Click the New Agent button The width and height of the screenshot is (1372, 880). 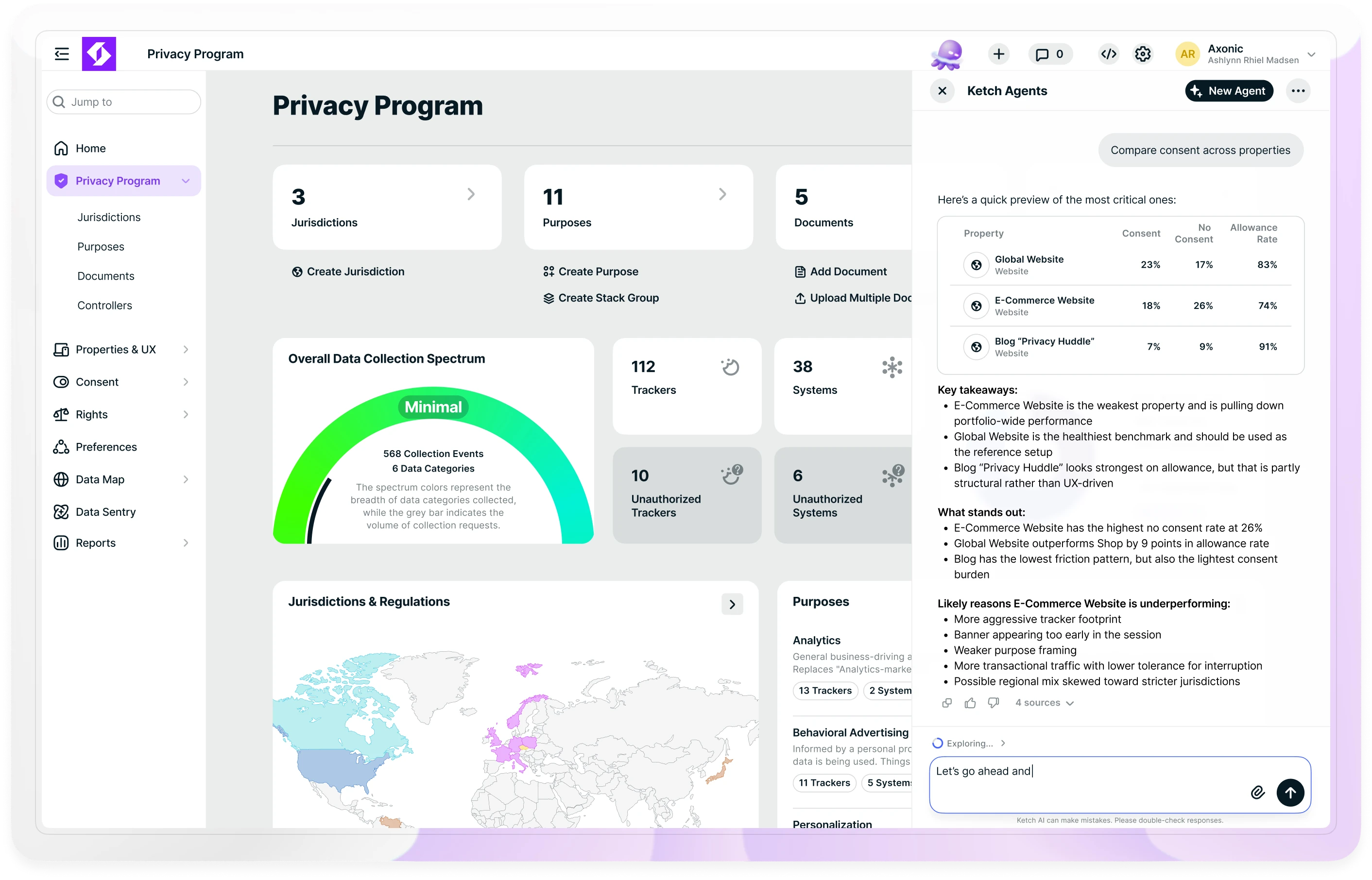coord(1229,91)
